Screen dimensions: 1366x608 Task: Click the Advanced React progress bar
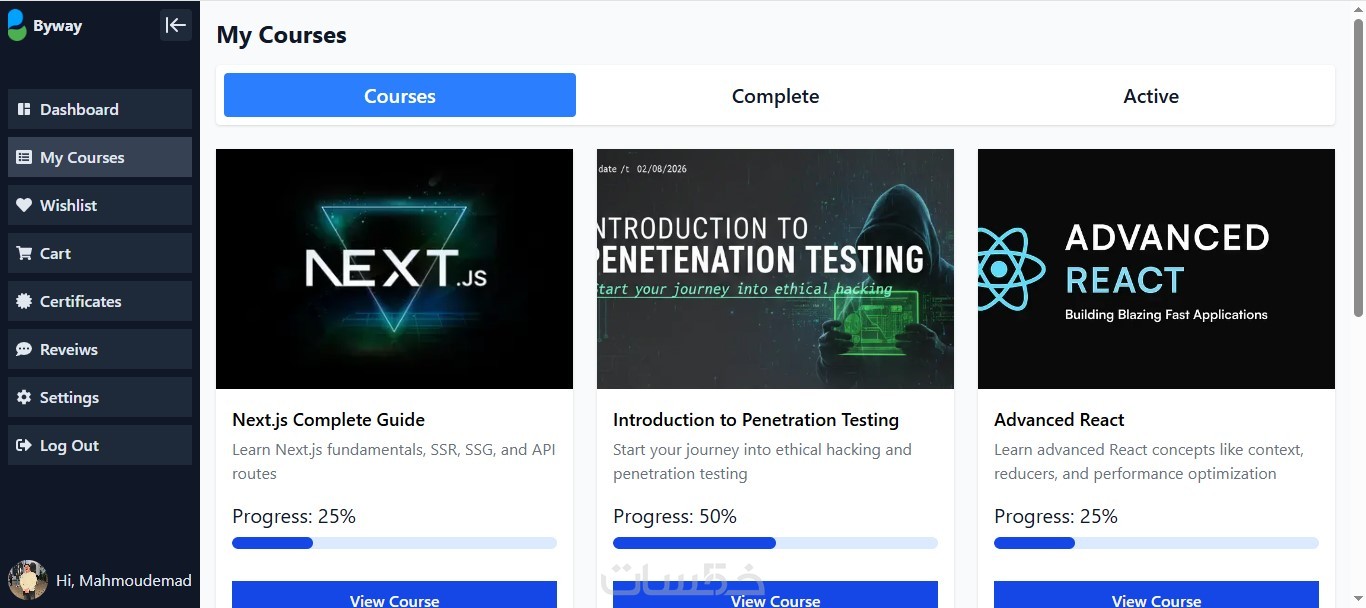tap(1156, 543)
